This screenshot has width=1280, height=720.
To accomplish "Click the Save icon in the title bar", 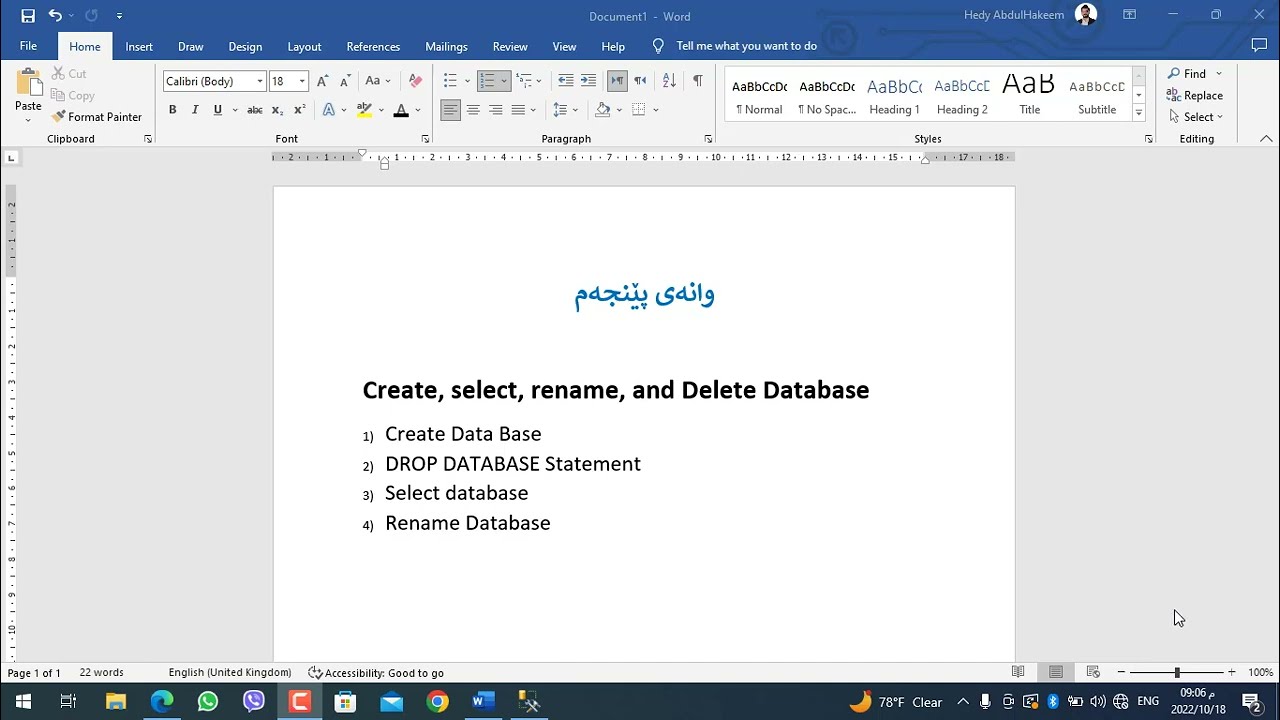I will (28, 16).
